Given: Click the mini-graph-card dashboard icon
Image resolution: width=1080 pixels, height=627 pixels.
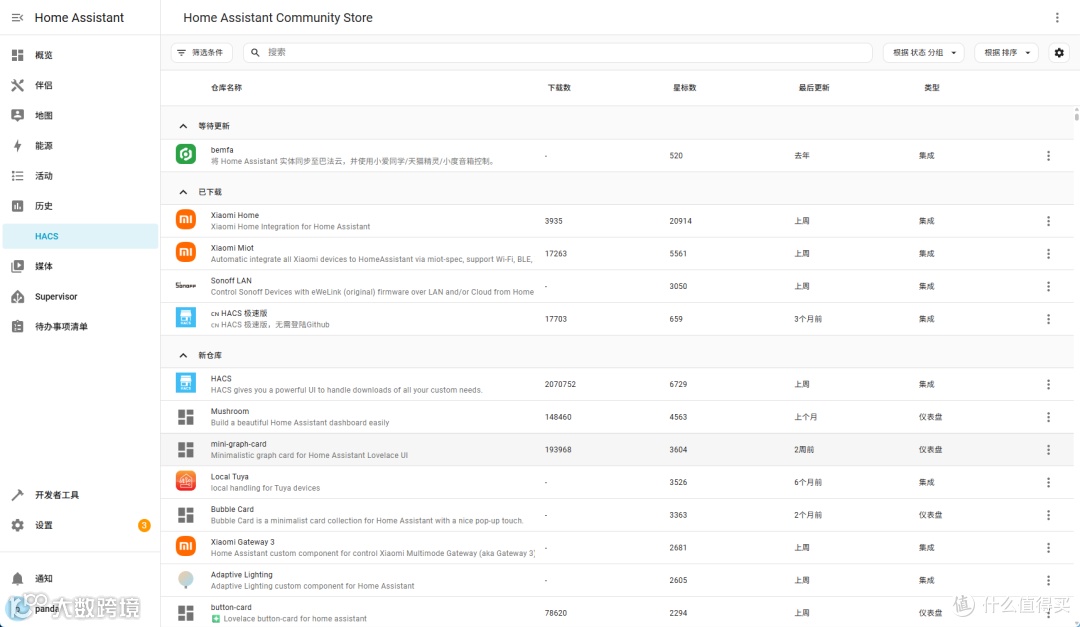Looking at the screenshot, I should [x=185, y=449].
